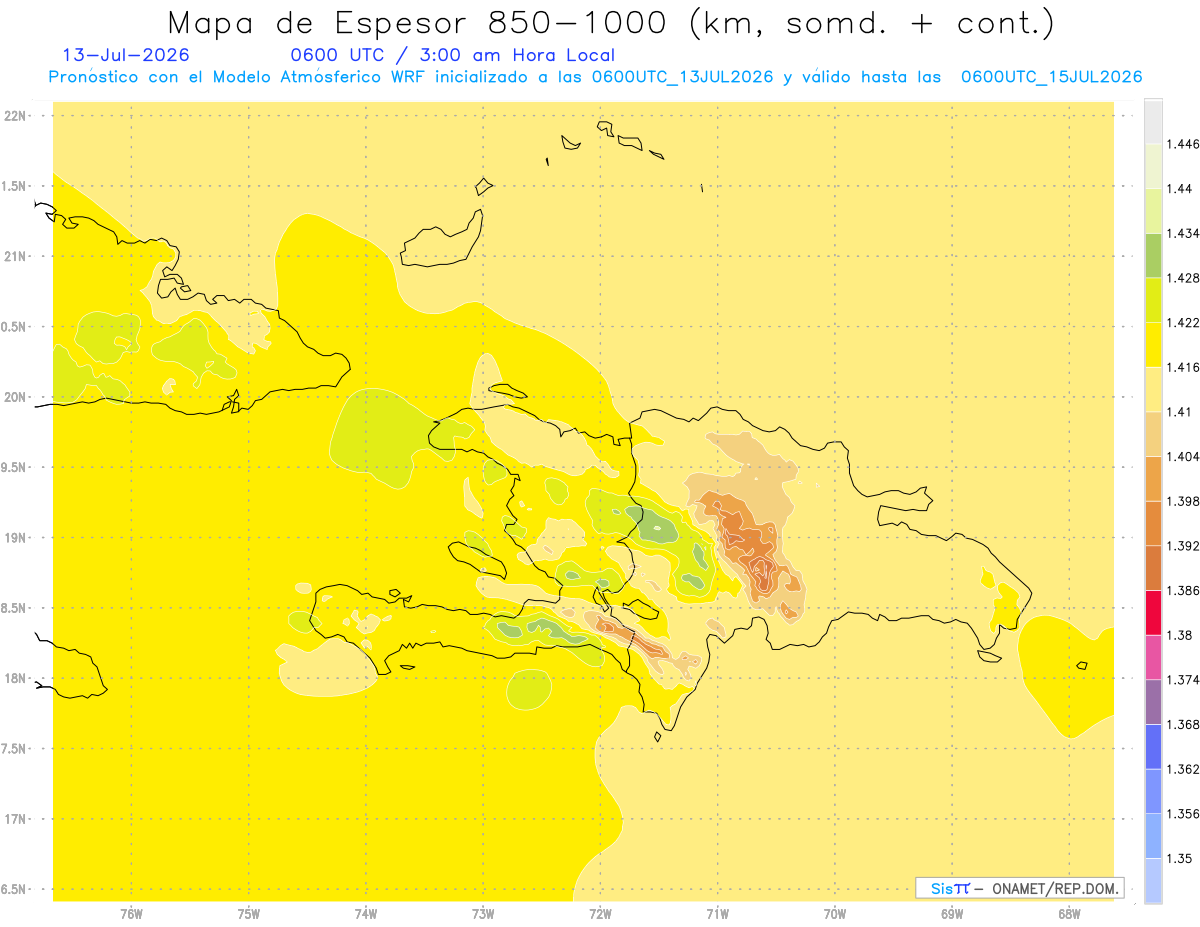Click the red color band between 1.38 and 1.386

[x=1153, y=612]
